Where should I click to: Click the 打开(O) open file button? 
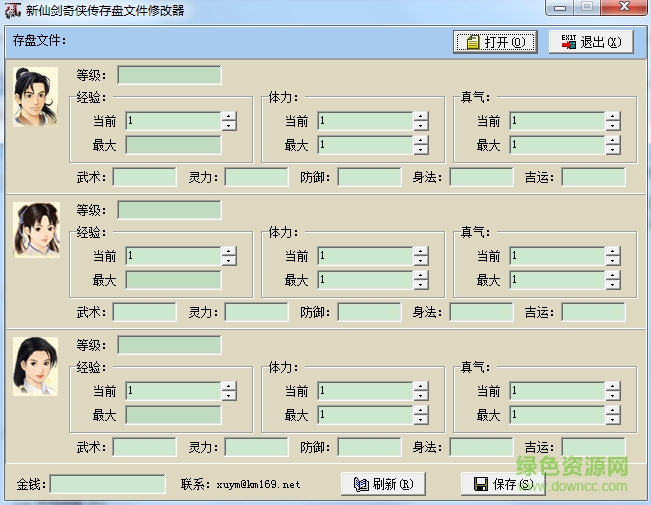pos(495,42)
